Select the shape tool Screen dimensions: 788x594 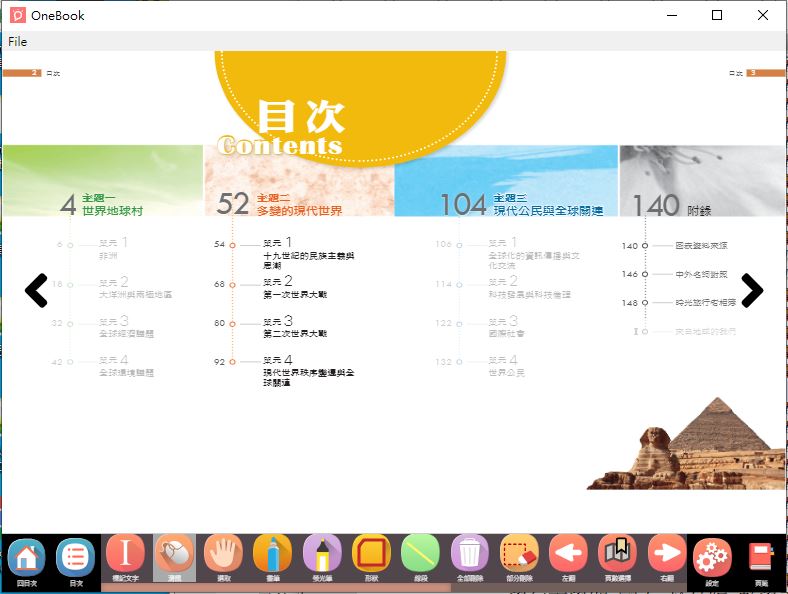click(371, 555)
